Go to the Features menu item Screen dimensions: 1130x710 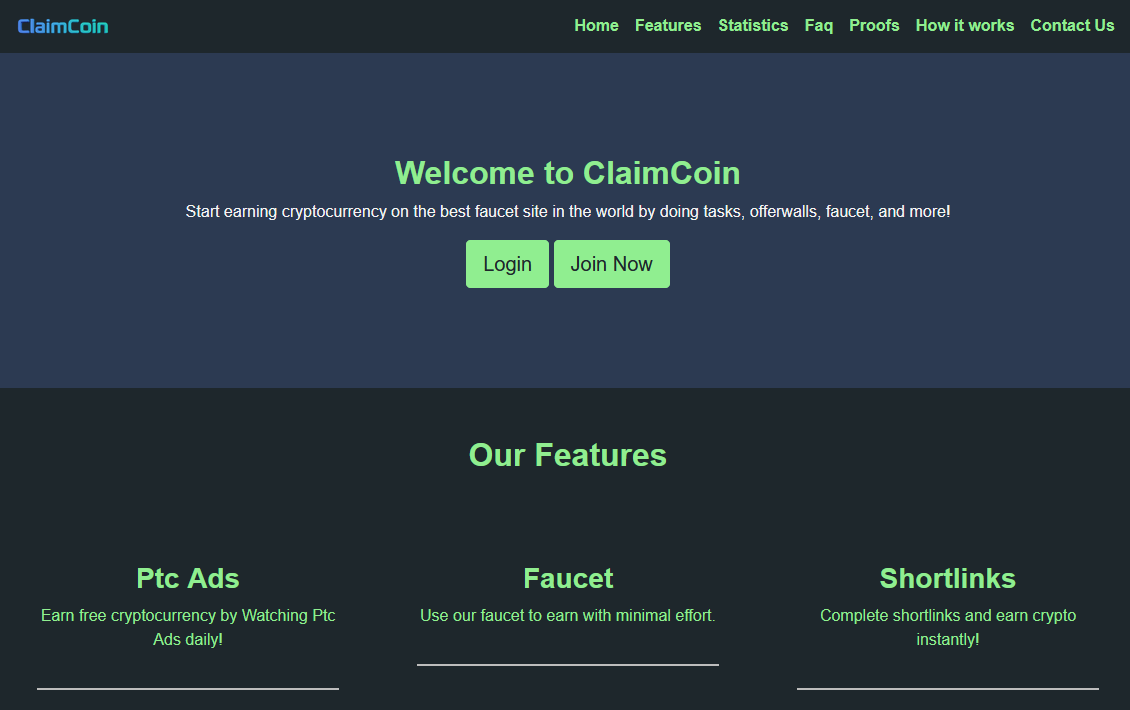tap(667, 25)
